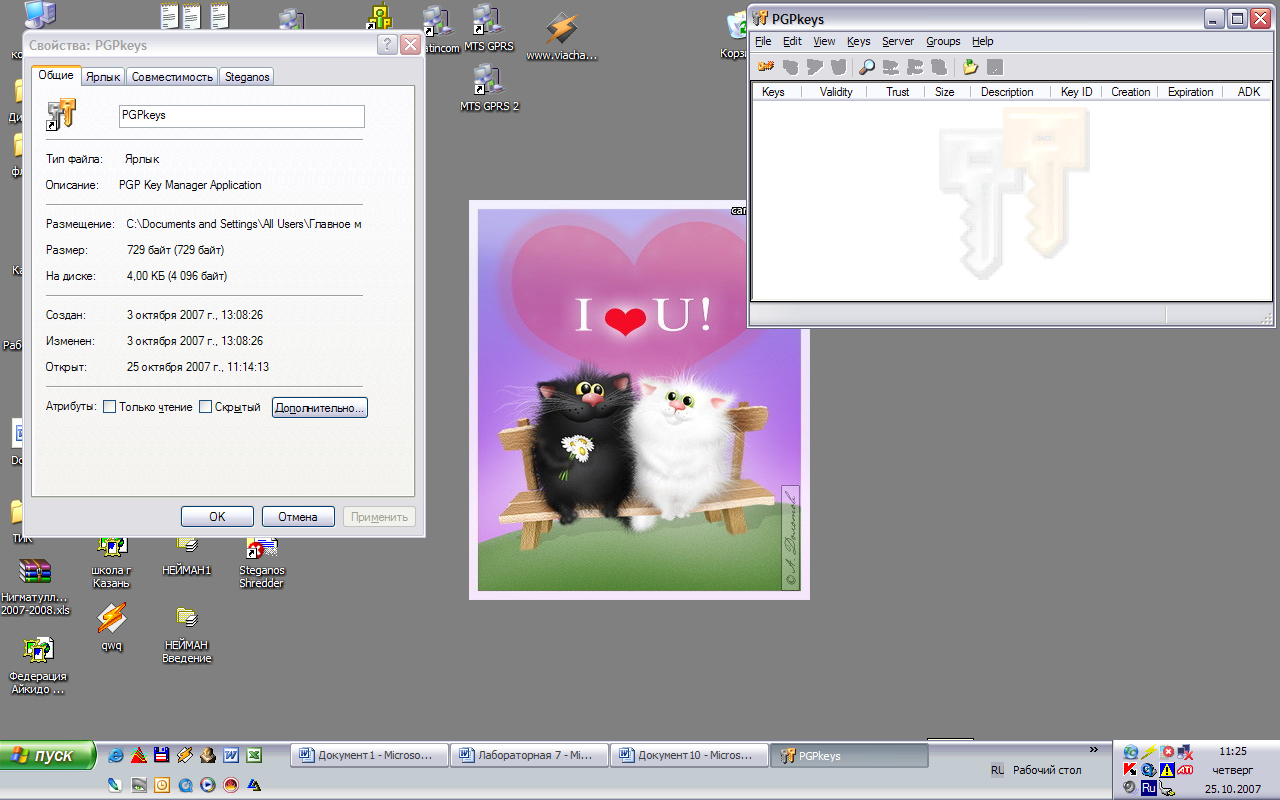Select the НЕЙМАН Введение desktop folder
Image resolution: width=1280 pixels, height=800 pixels.
pyautogui.click(x=187, y=634)
